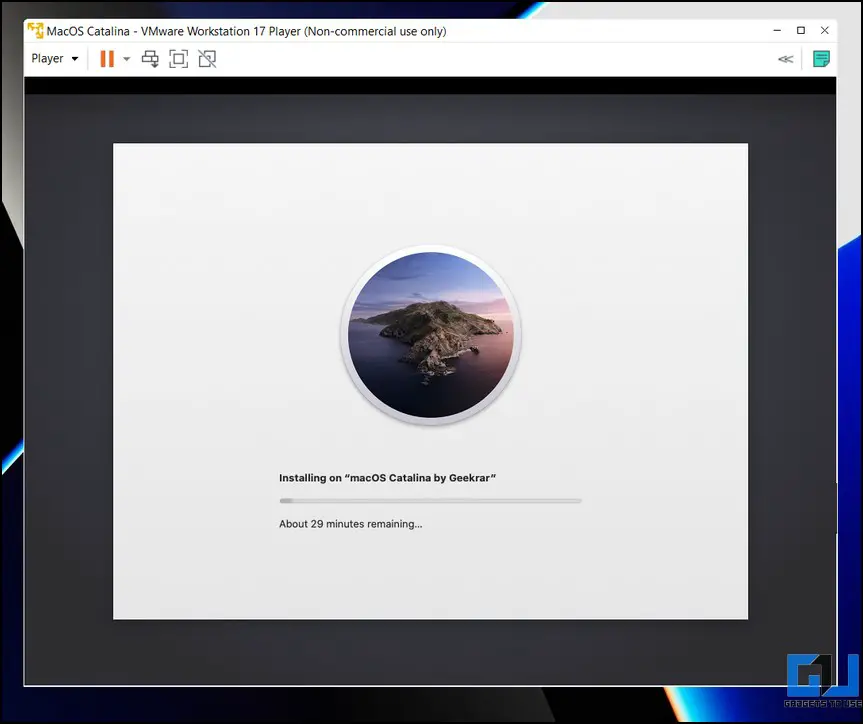Maximize the VMware Player window
The image size is (863, 724).
(800, 31)
